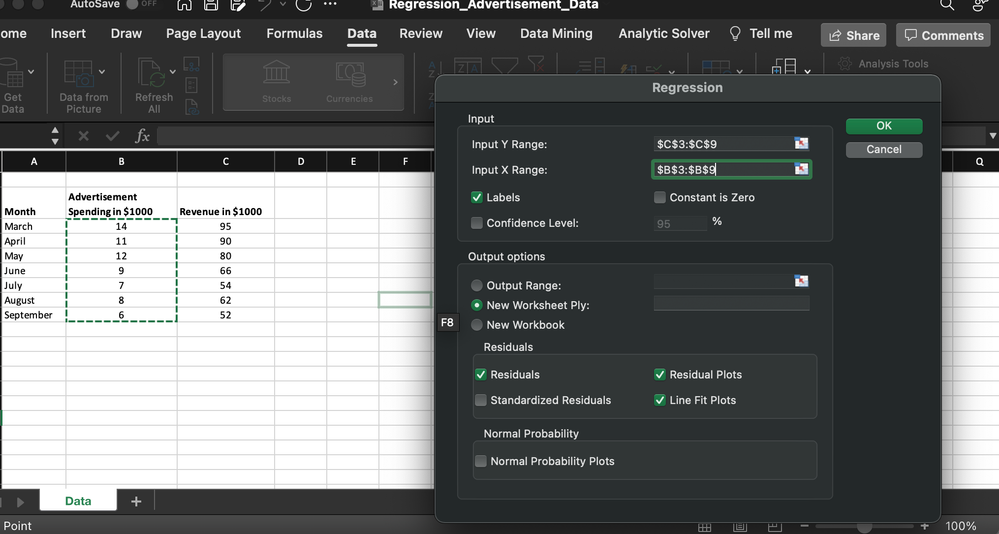Screen dimensions: 999x534
Task: Uncheck the Residual Plots checkbox
Action: [659, 375]
